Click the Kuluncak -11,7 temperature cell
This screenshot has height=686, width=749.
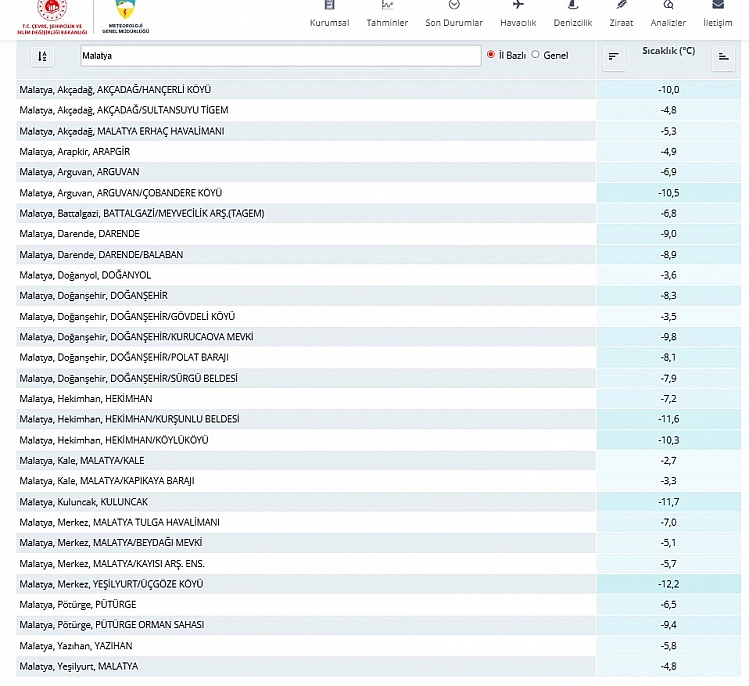click(668, 502)
